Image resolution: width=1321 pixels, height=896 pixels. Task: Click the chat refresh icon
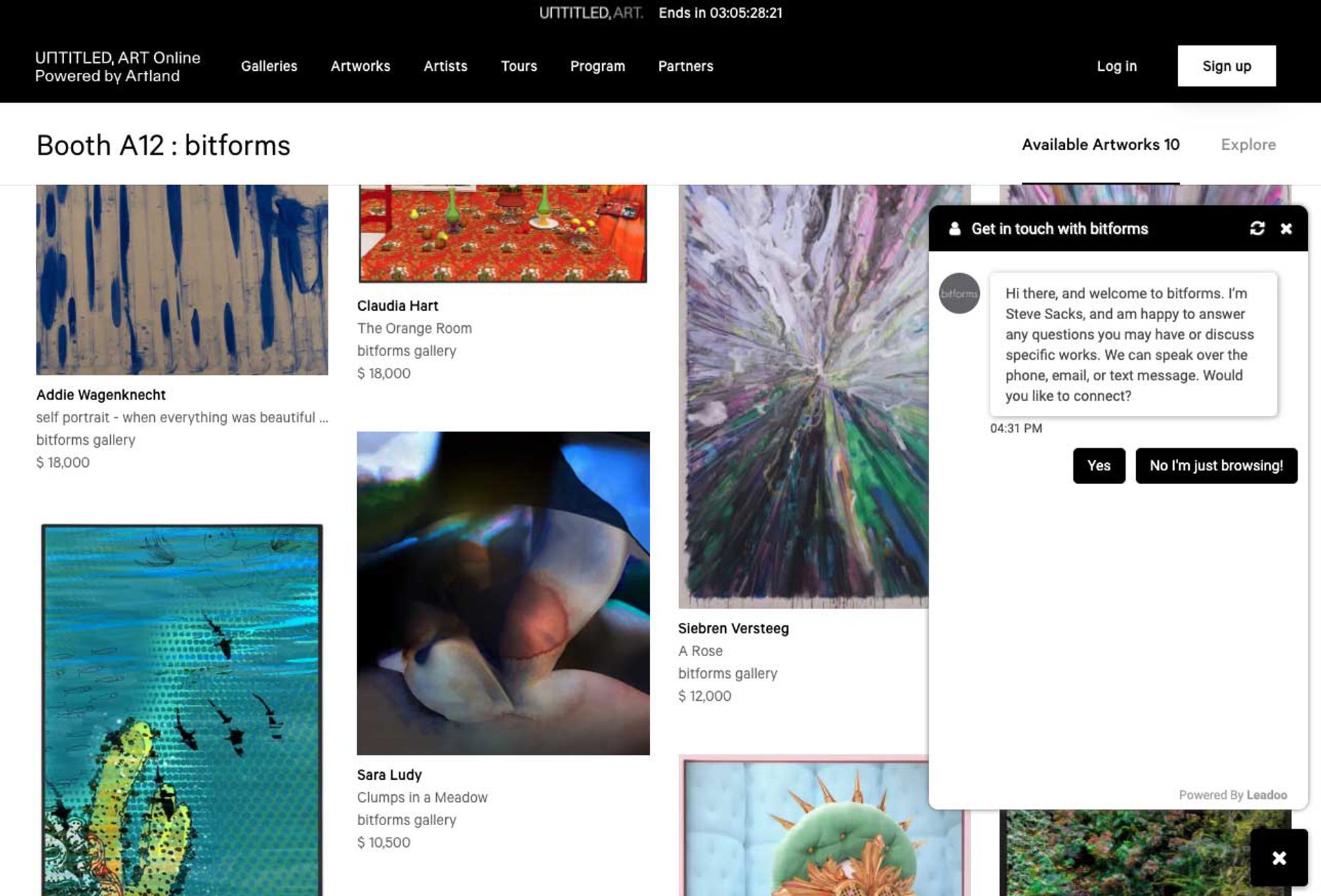point(1257,228)
